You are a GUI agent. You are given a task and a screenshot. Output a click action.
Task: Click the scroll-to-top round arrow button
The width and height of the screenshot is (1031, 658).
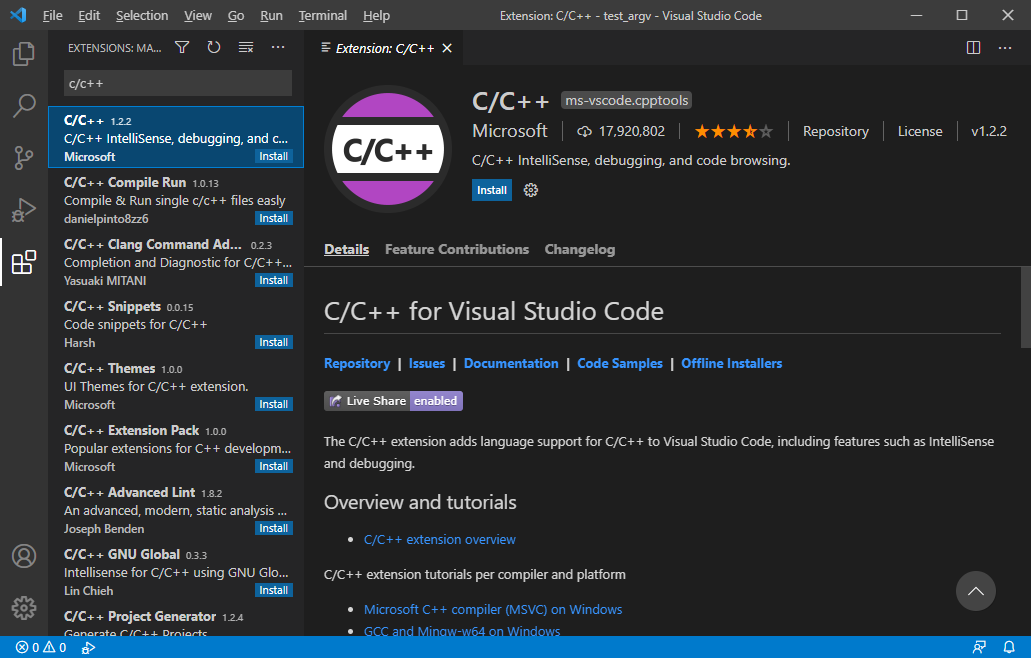coord(975,591)
